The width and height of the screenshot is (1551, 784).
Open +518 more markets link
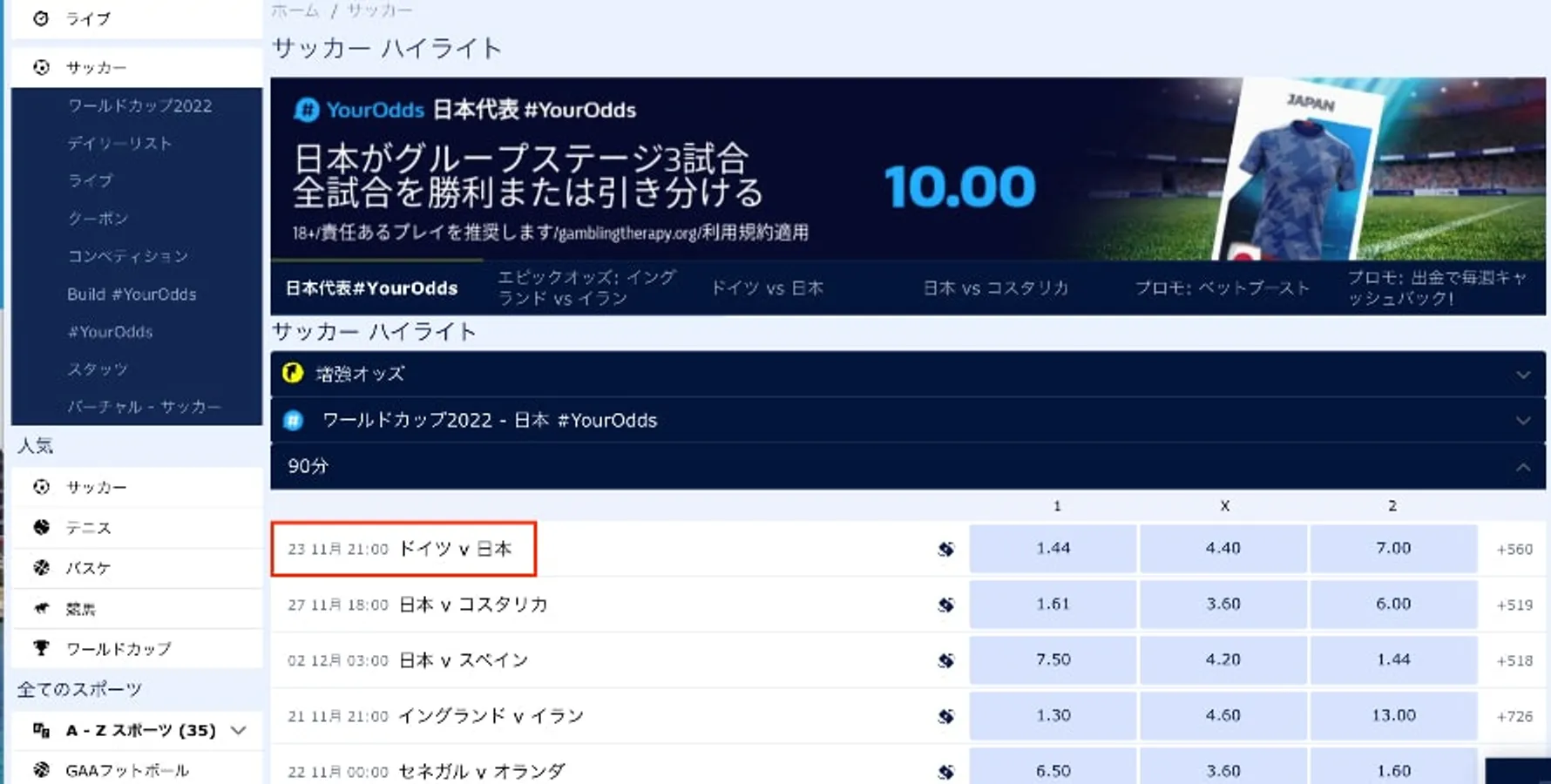tap(1514, 661)
